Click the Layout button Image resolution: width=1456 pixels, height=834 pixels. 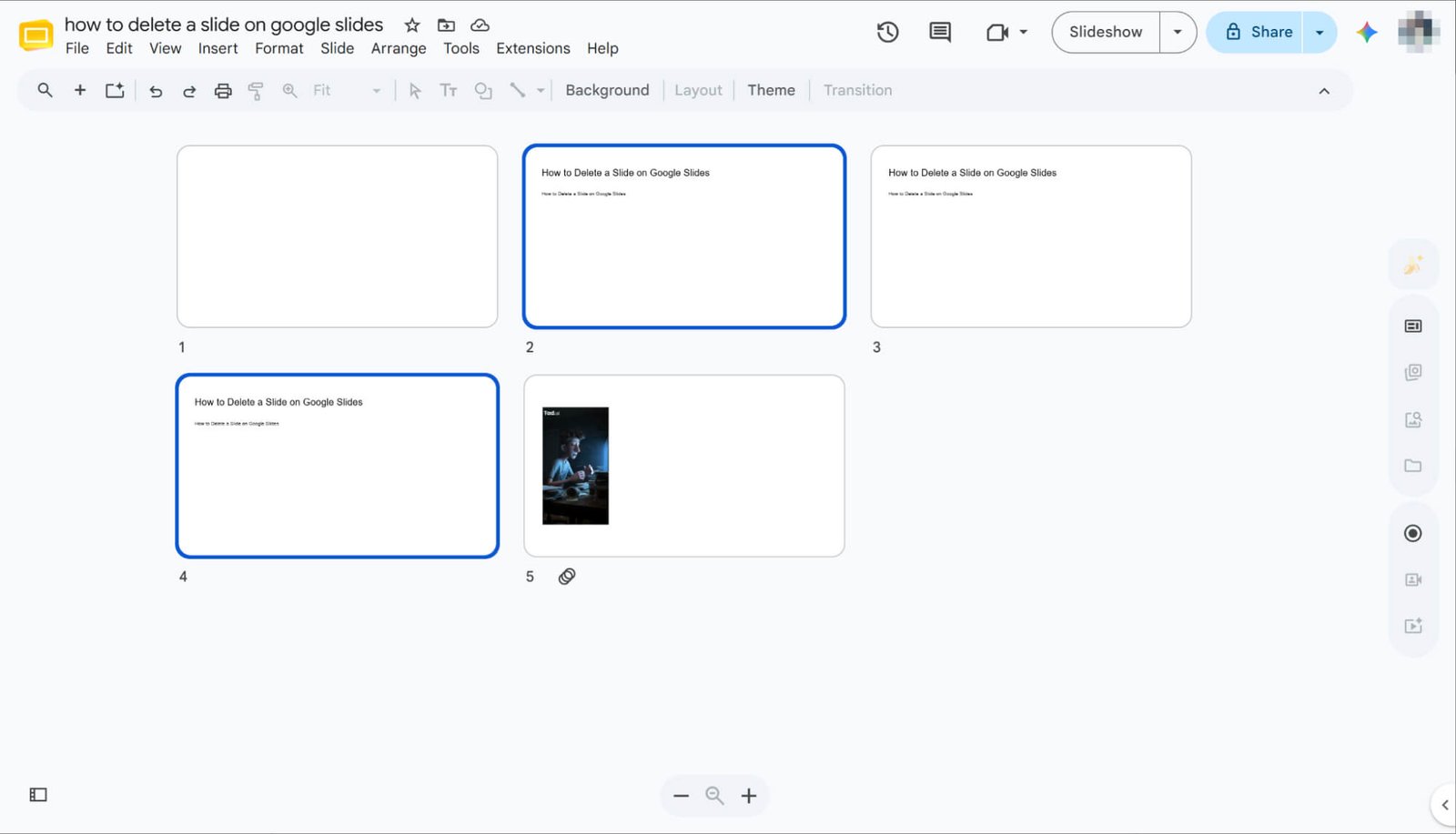[698, 90]
